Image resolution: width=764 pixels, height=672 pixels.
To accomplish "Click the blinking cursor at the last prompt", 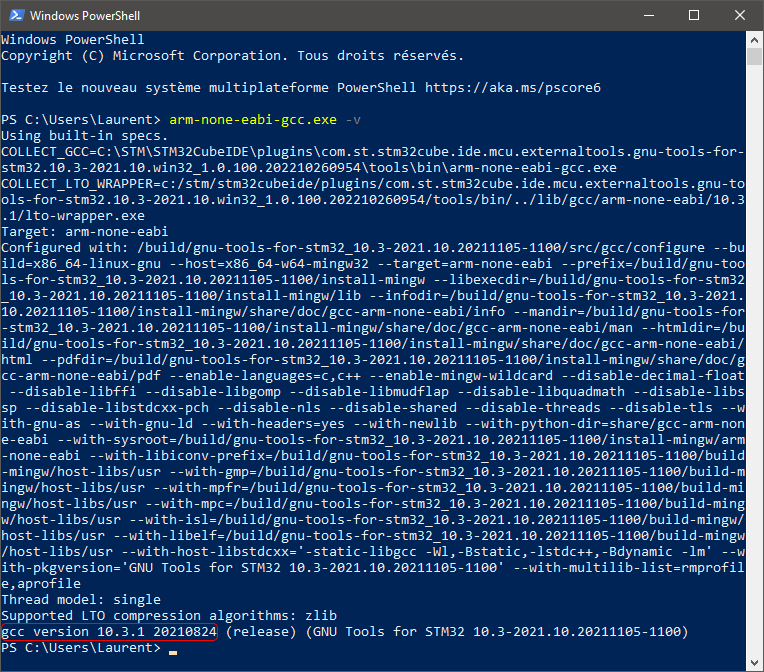I will click(173, 652).
